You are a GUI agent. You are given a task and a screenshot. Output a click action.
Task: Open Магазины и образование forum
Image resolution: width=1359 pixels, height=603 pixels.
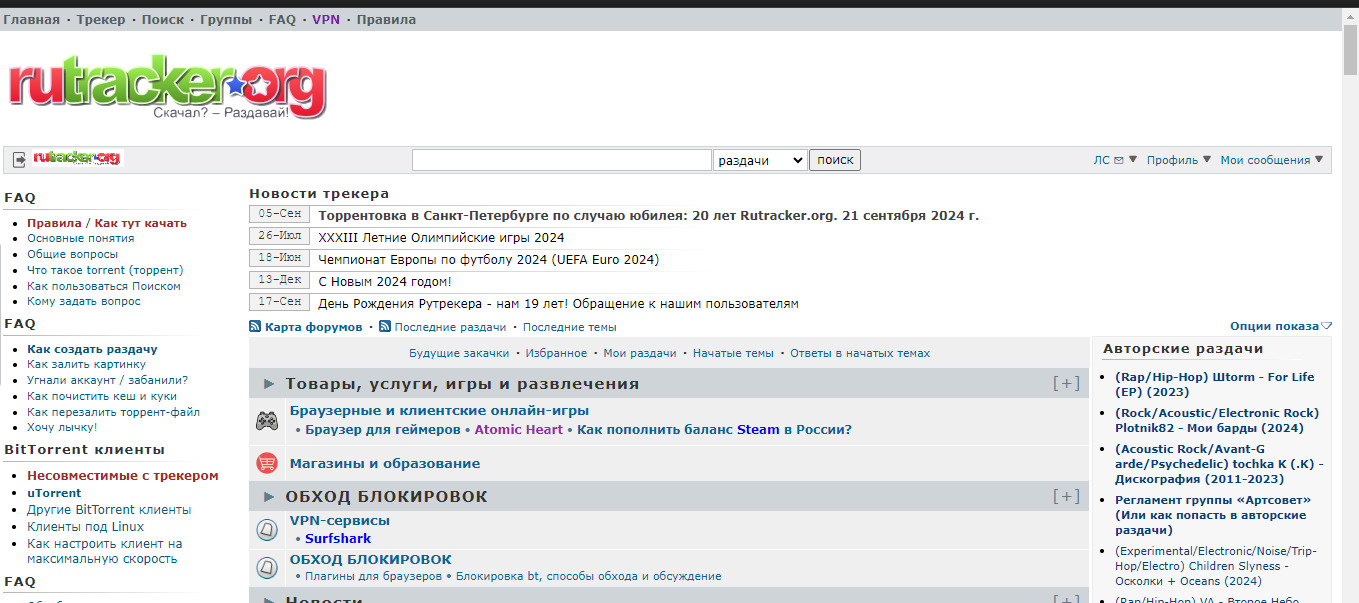point(385,464)
